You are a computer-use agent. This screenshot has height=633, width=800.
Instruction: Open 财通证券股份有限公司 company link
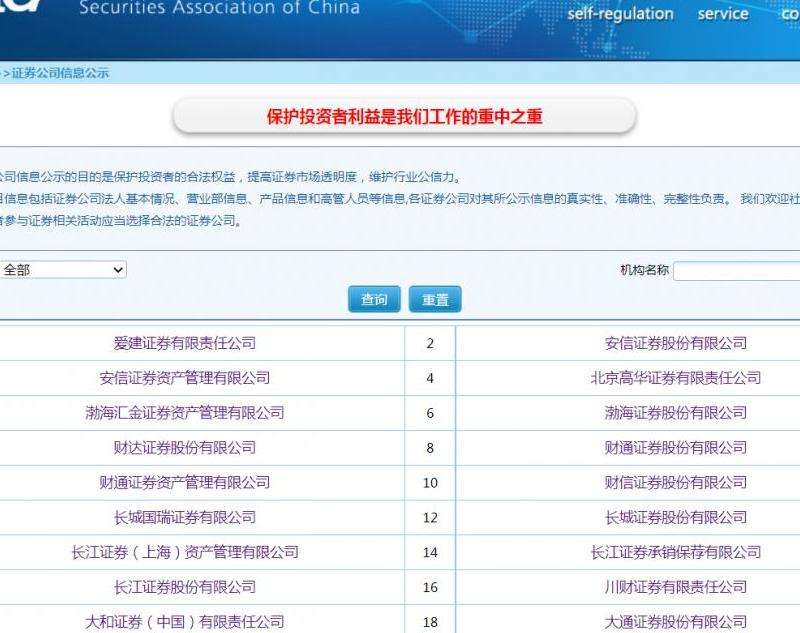click(676, 448)
